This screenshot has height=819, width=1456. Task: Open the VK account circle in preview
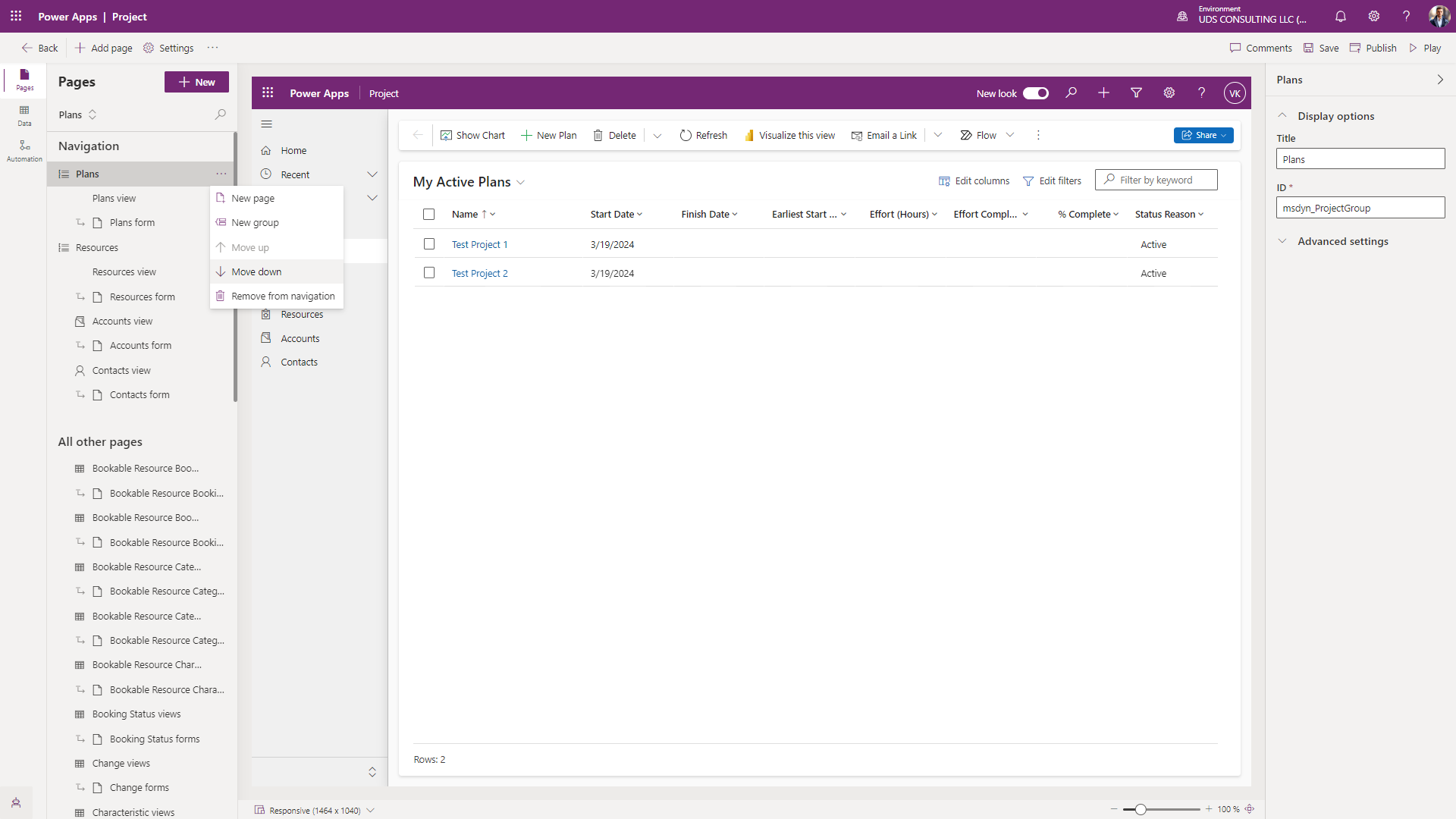[1235, 93]
